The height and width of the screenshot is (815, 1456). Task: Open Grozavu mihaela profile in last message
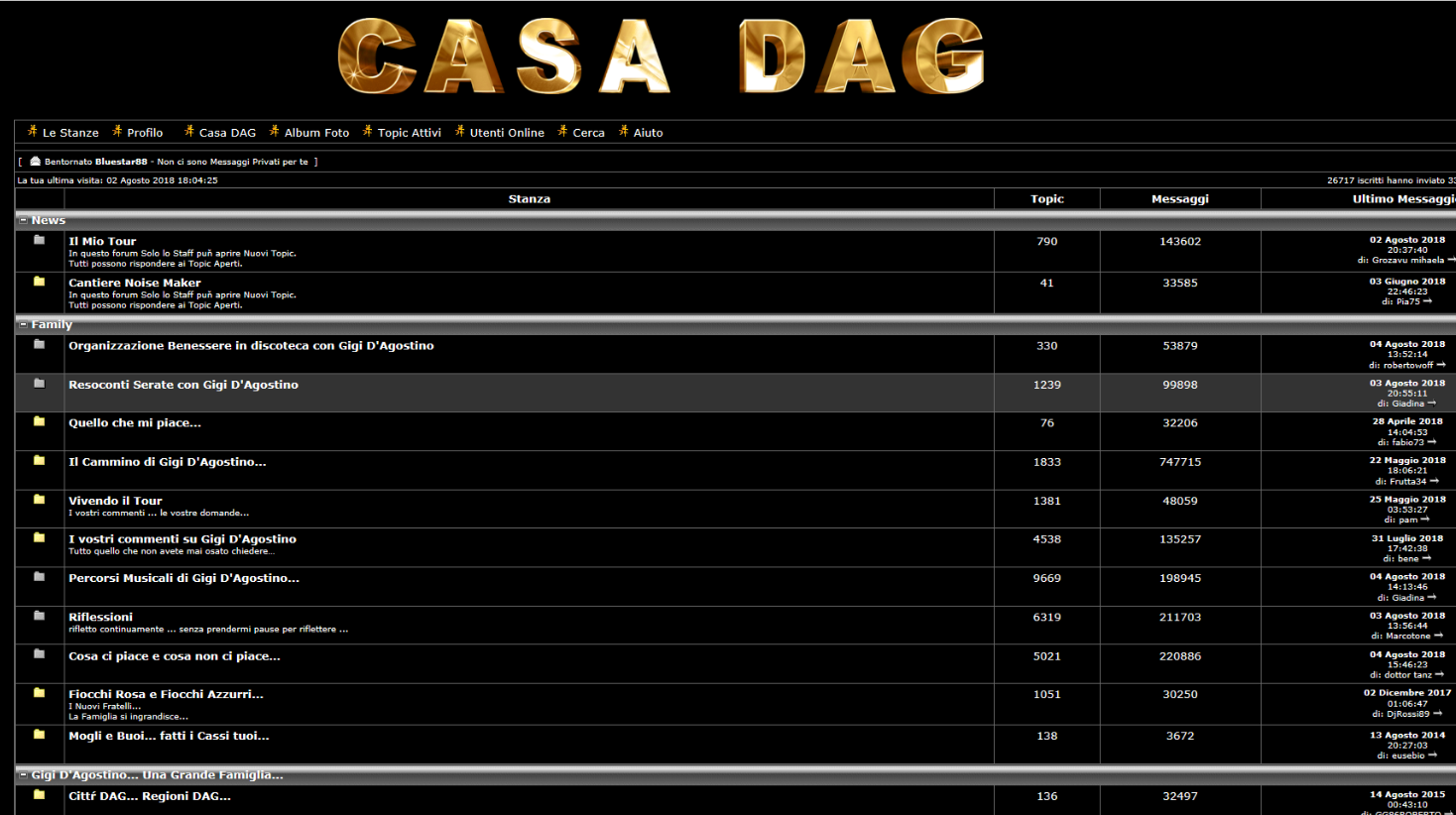click(x=1407, y=260)
